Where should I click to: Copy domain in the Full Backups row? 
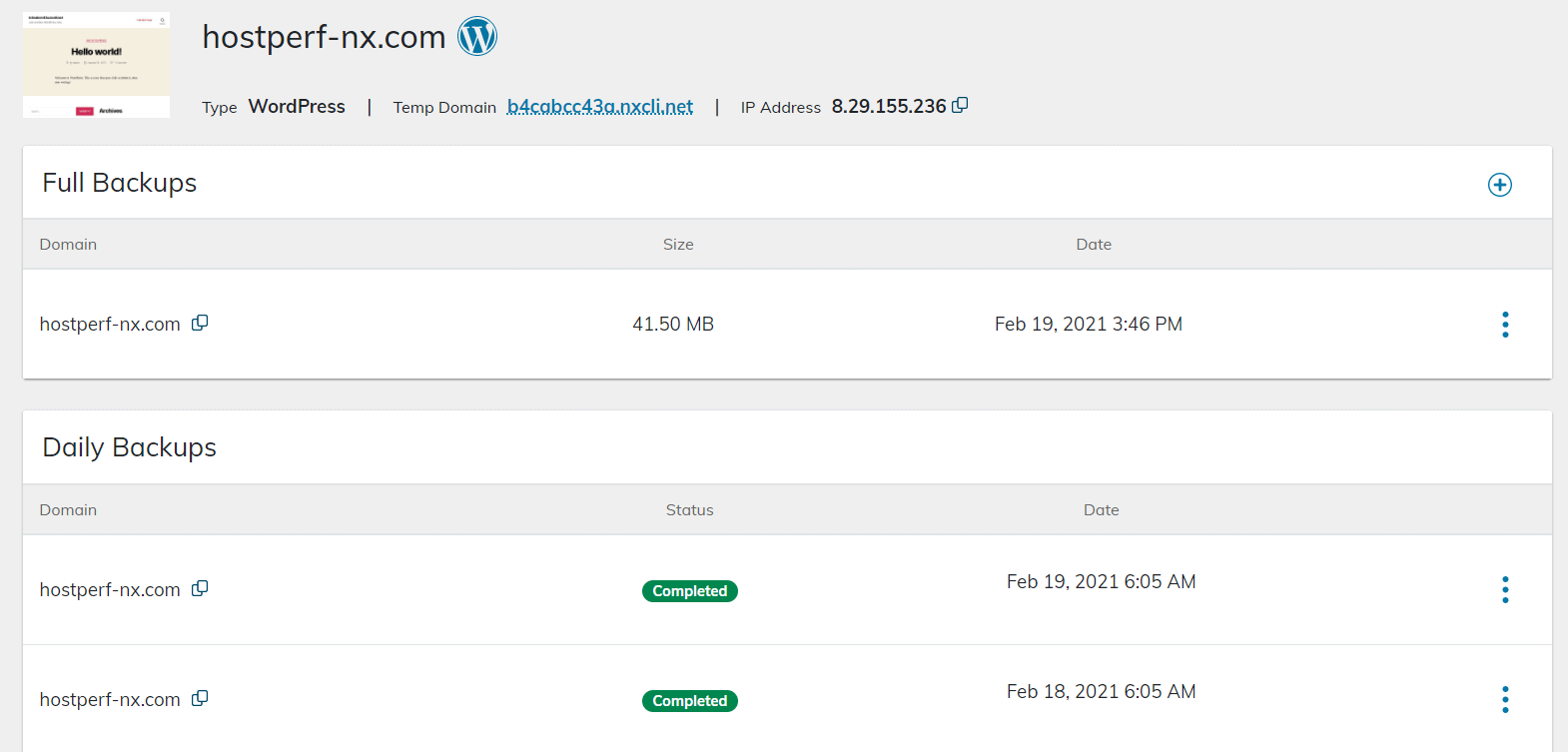coord(200,323)
